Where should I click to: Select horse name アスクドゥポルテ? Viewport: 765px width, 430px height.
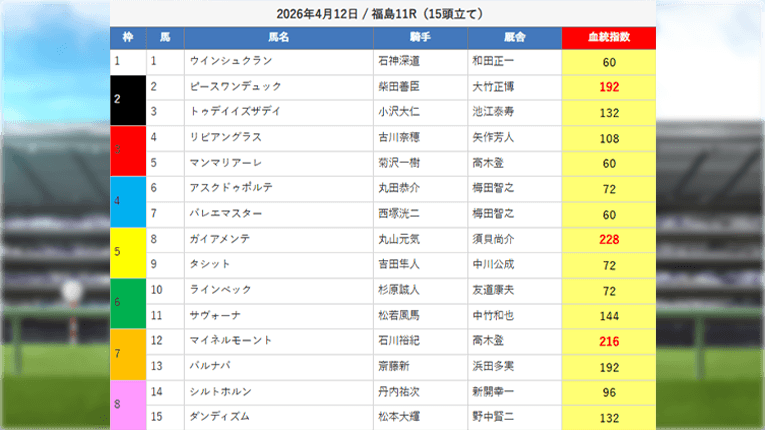(231, 188)
